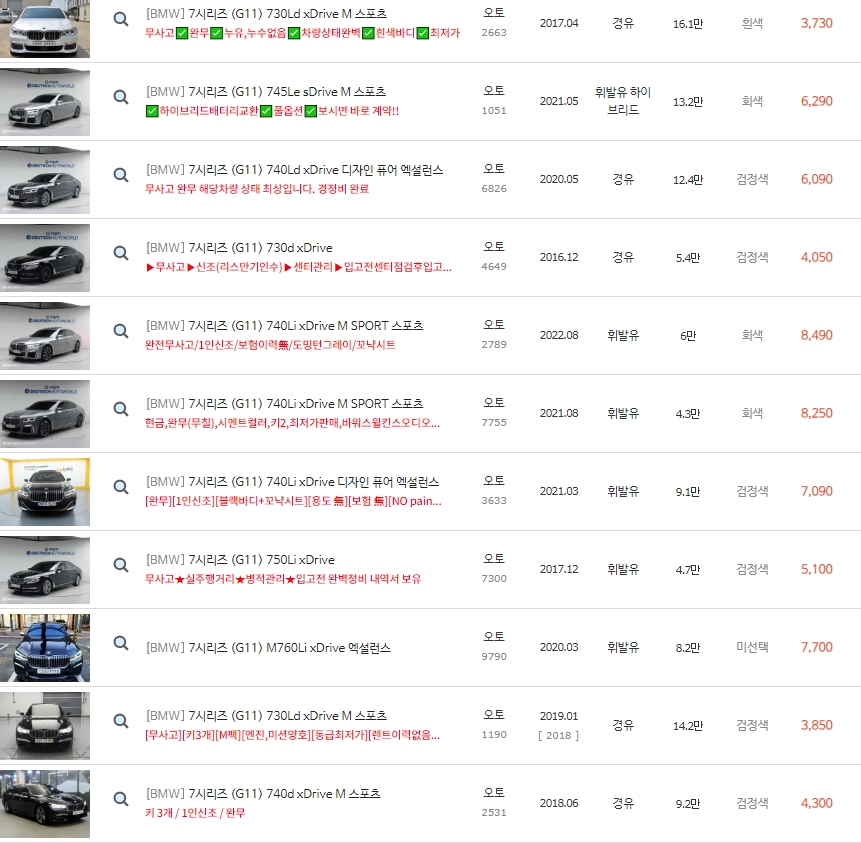Click price 8,490
Image resolution: width=861 pixels, height=843 pixels.
[817, 335]
